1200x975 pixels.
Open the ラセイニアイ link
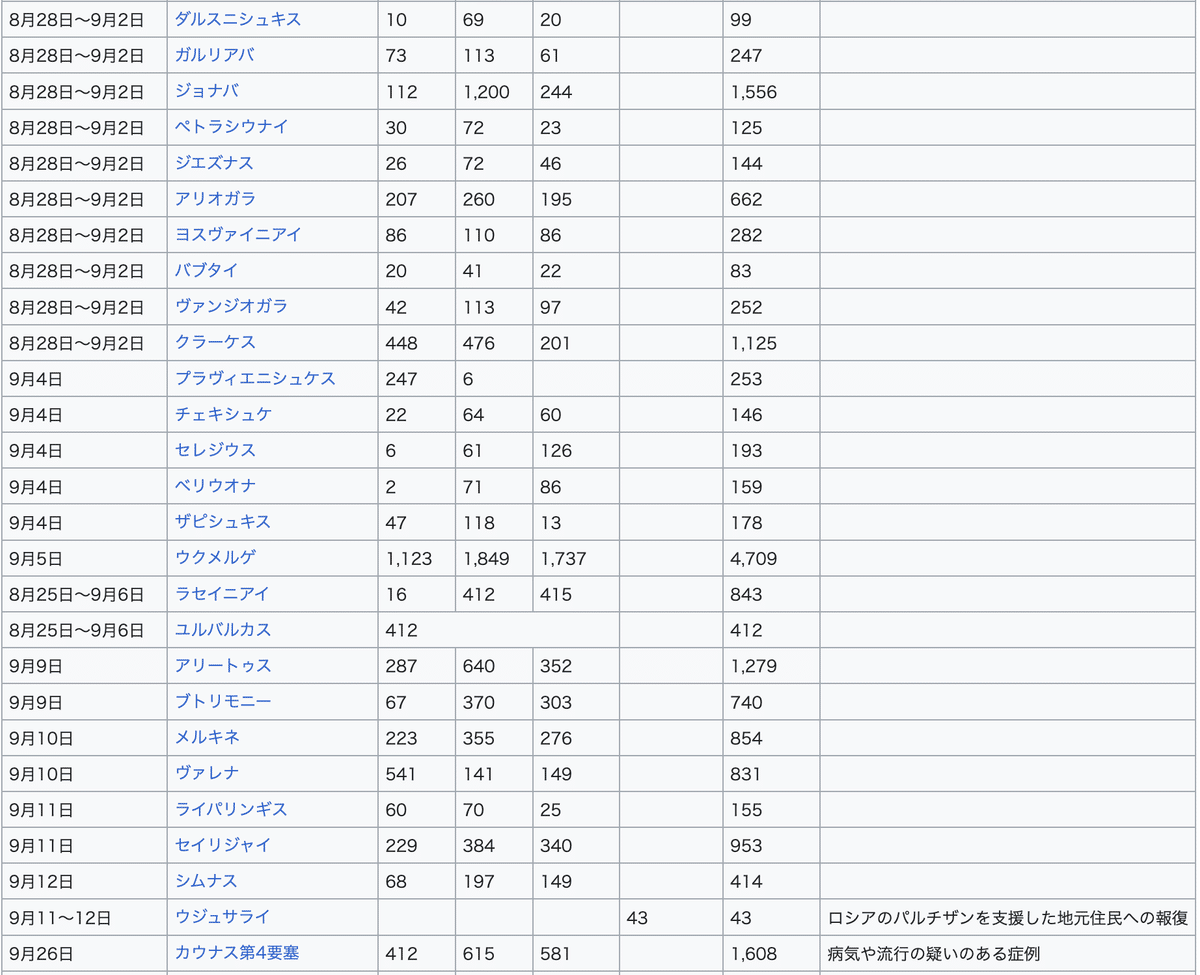222,594
